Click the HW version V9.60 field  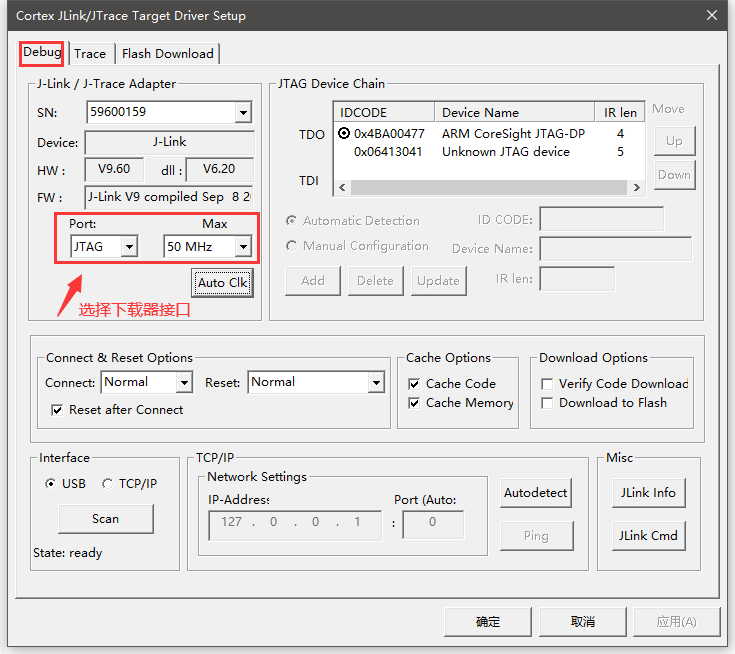tap(114, 169)
